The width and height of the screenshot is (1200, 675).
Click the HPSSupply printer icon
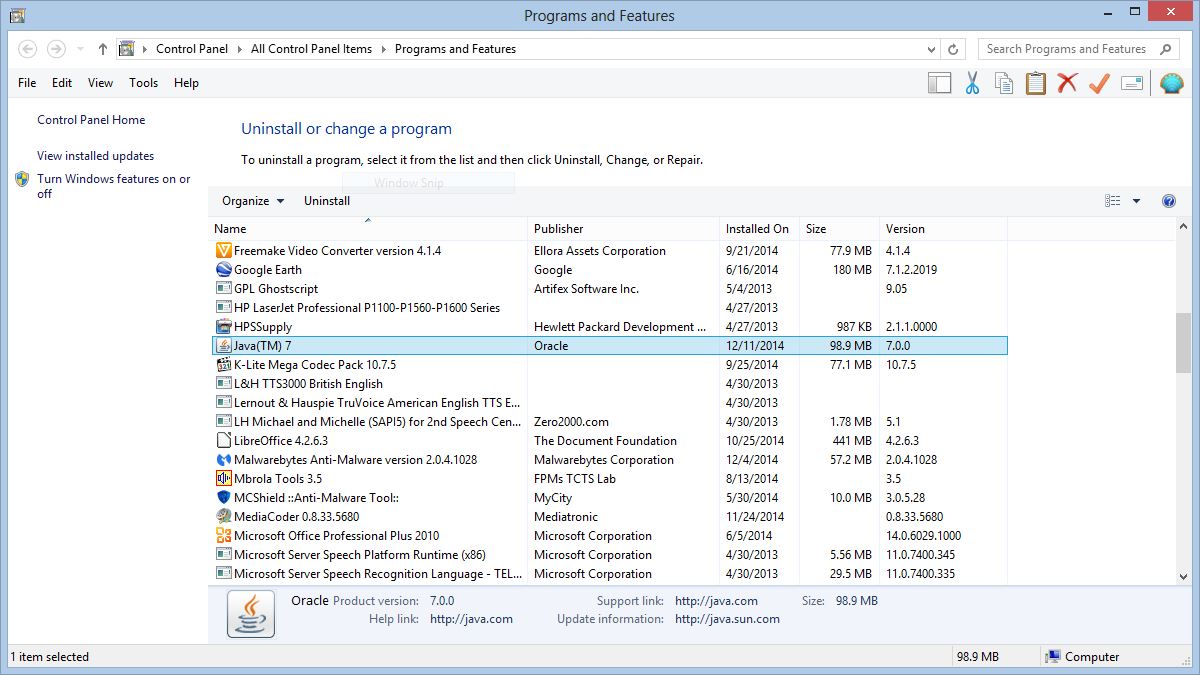point(224,327)
